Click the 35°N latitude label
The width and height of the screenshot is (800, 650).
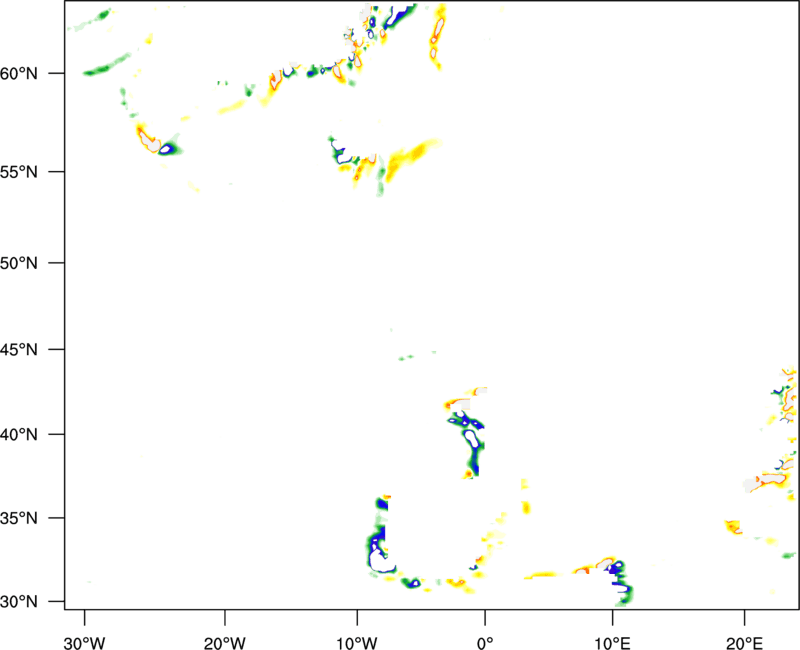coord(19,518)
